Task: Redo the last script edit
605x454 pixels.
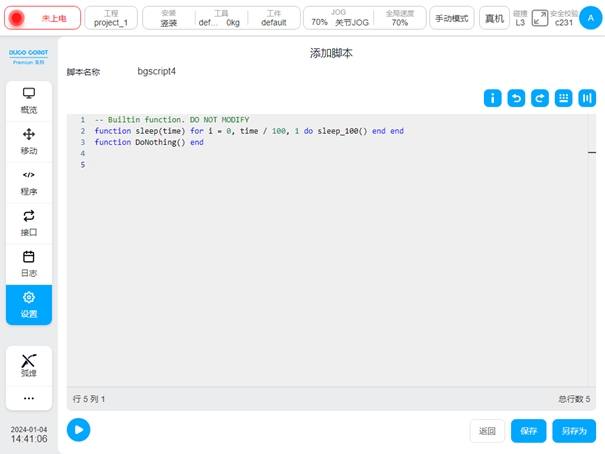Action: pyautogui.click(x=539, y=98)
